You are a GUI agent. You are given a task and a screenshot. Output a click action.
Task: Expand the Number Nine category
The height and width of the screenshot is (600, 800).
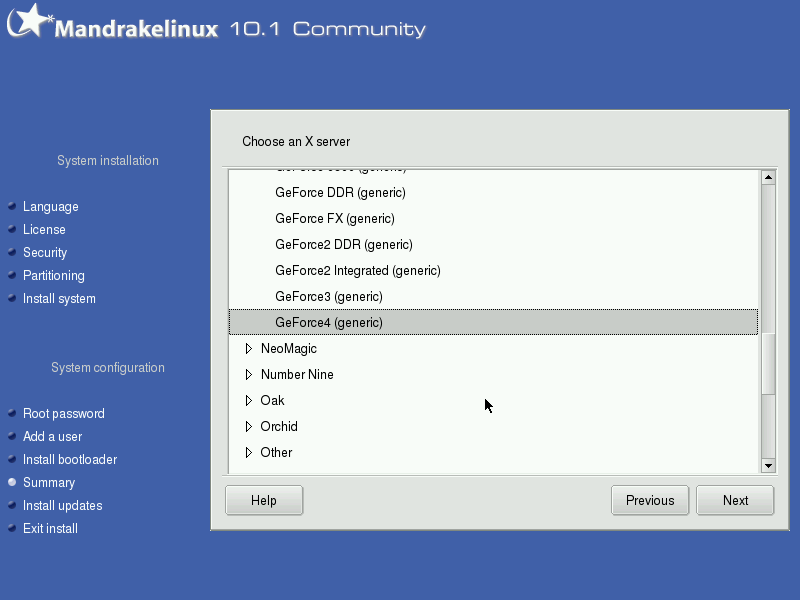(x=248, y=374)
